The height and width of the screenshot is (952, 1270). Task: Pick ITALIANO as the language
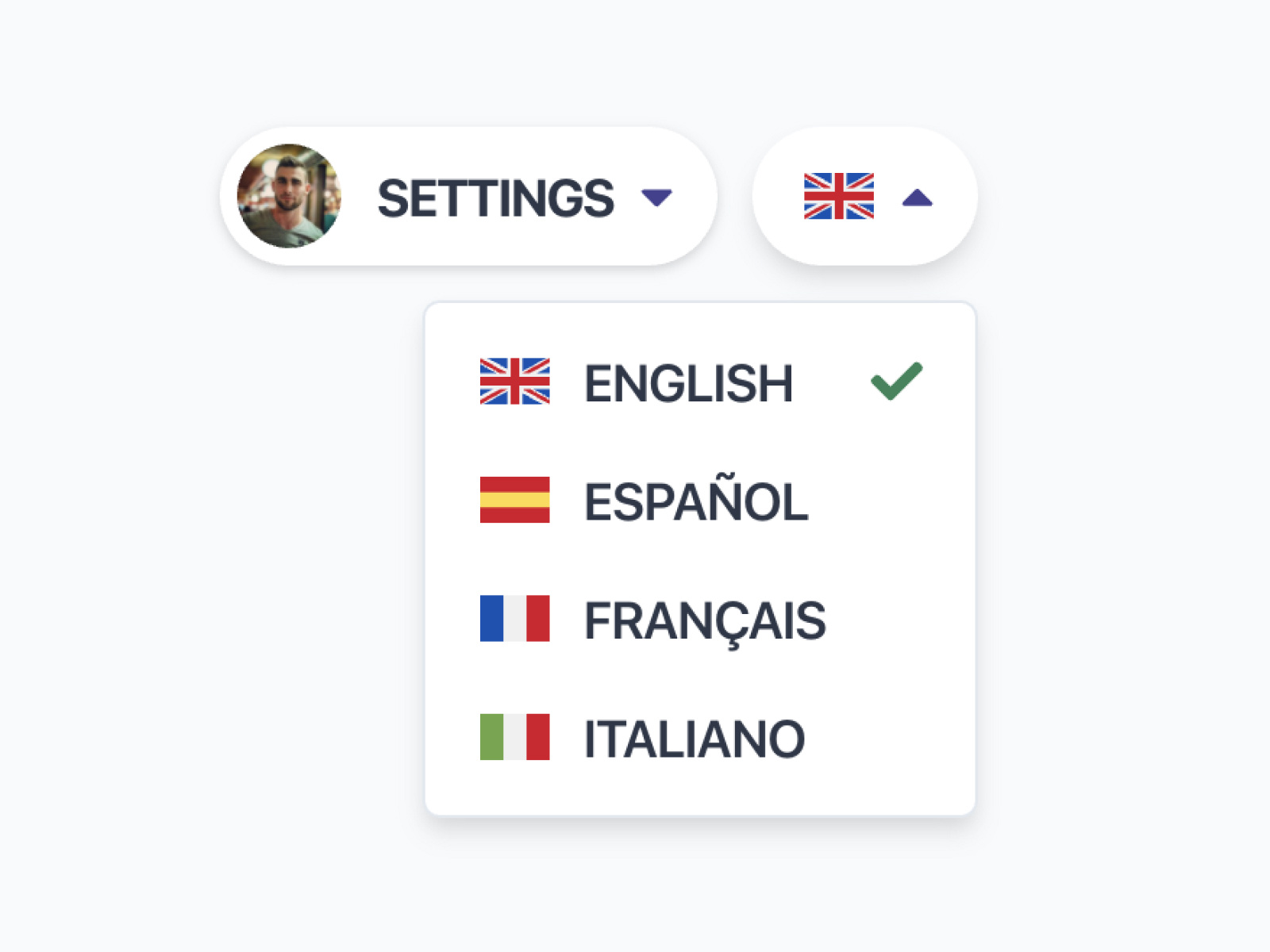tap(695, 739)
